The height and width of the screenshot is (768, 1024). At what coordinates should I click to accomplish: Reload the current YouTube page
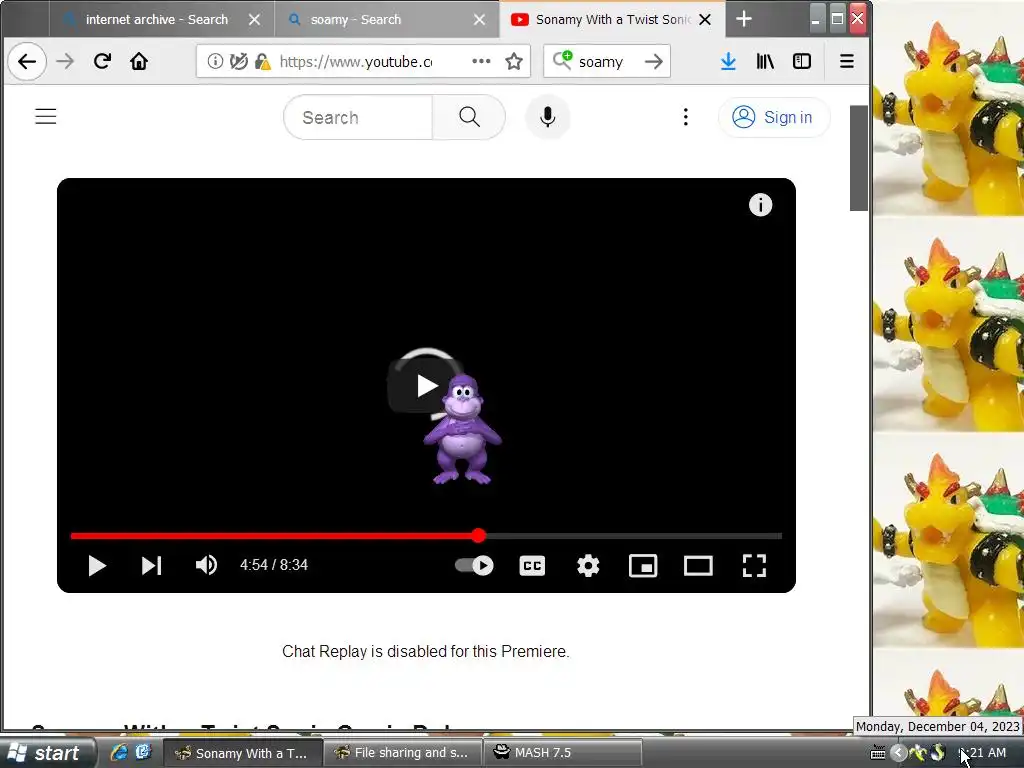click(102, 61)
